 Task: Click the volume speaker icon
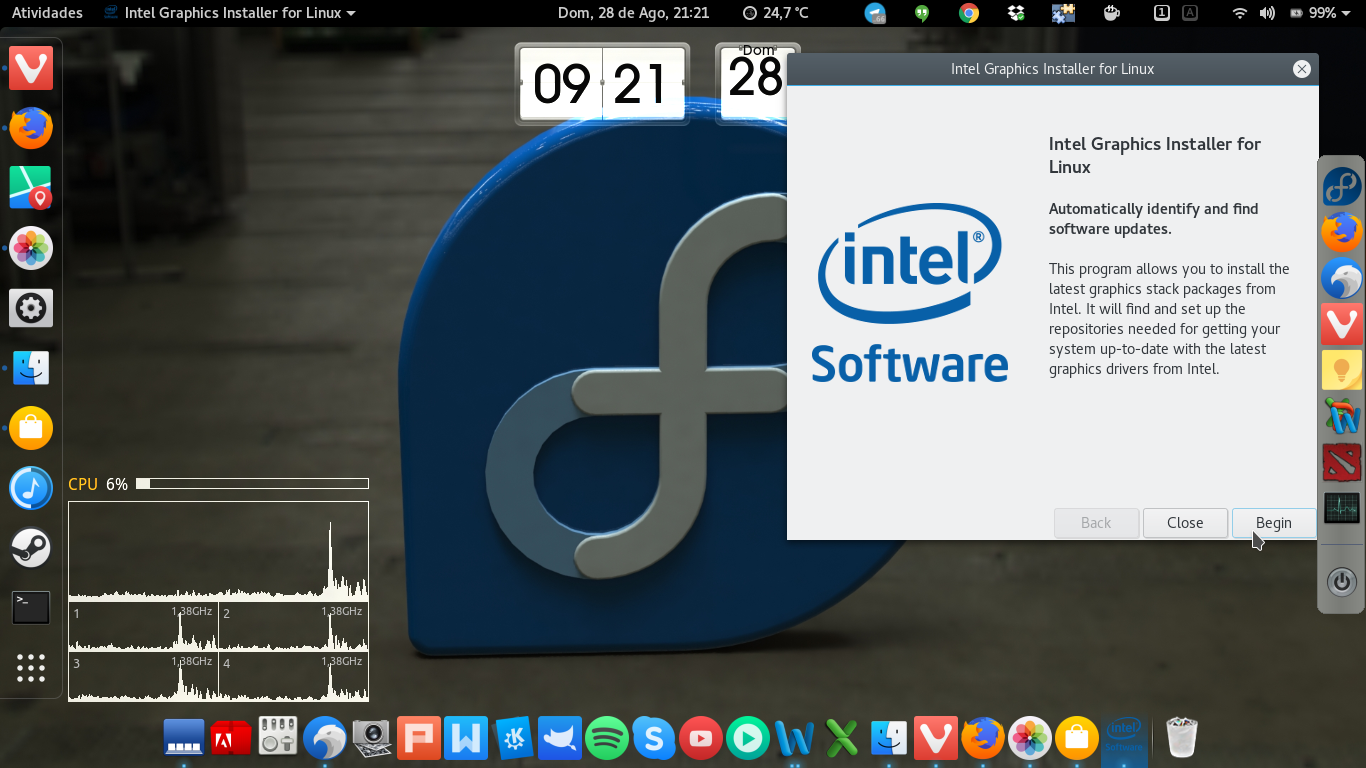1267,13
